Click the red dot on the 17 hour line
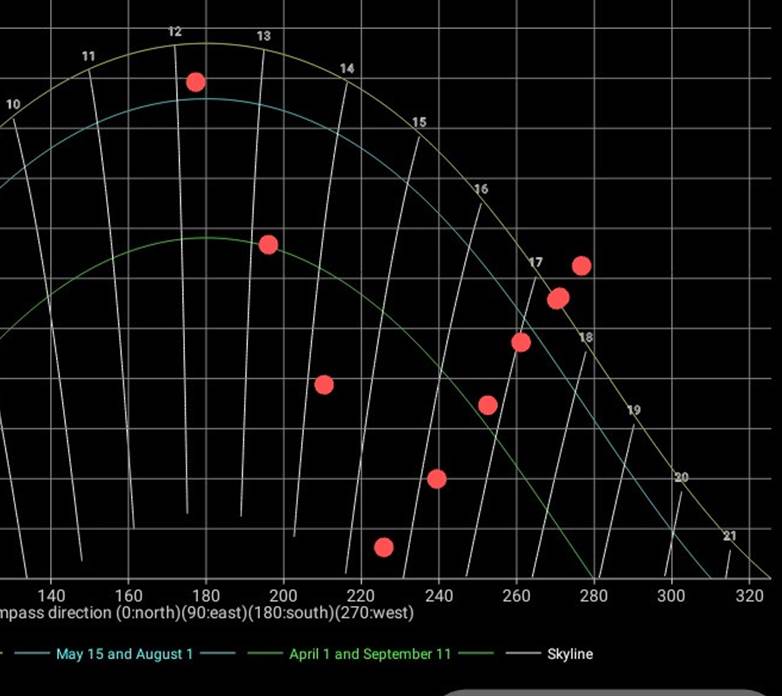The width and height of the screenshot is (782, 696). (521, 343)
